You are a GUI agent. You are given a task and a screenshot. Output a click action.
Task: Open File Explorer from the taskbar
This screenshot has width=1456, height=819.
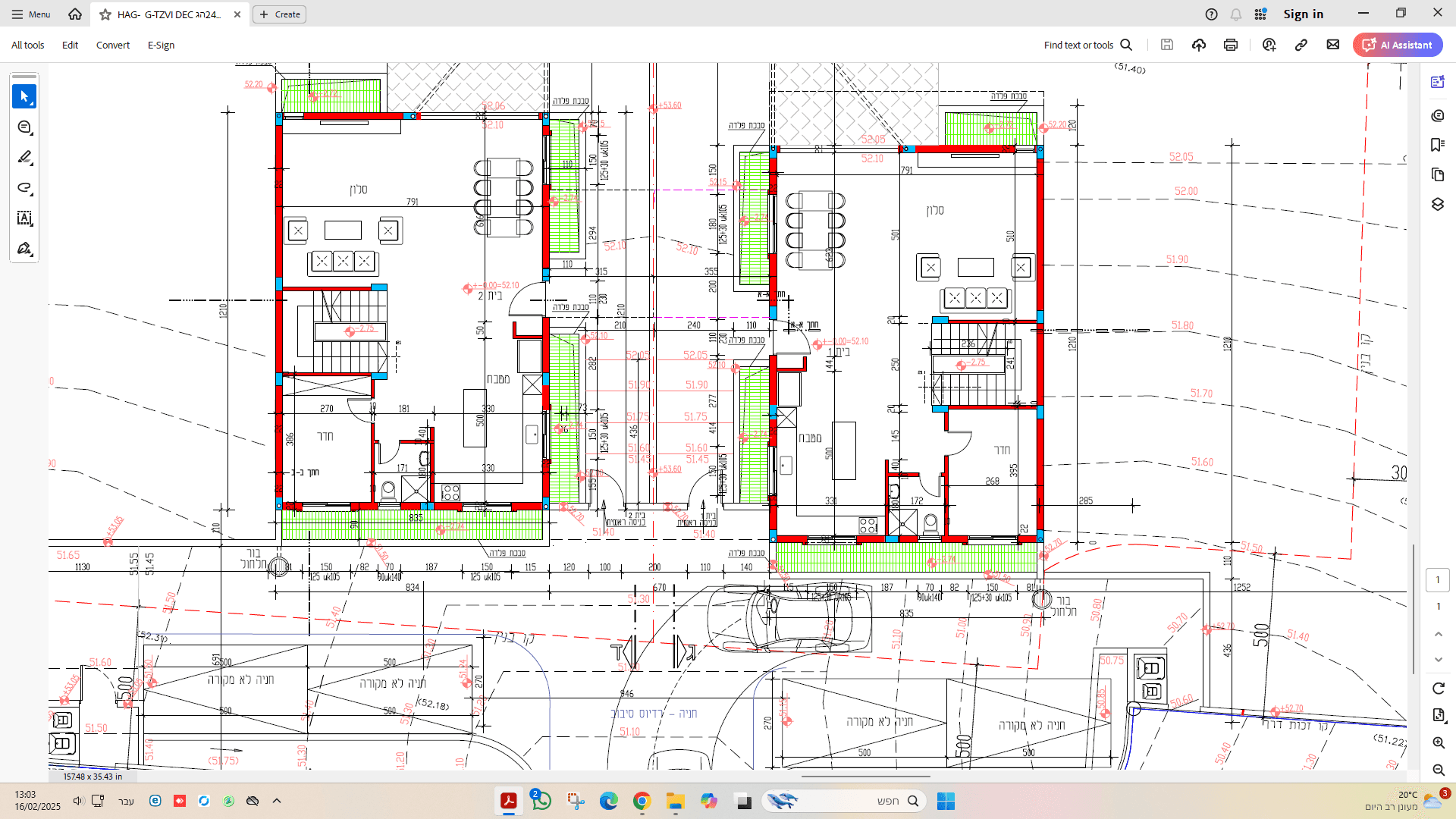point(675,801)
